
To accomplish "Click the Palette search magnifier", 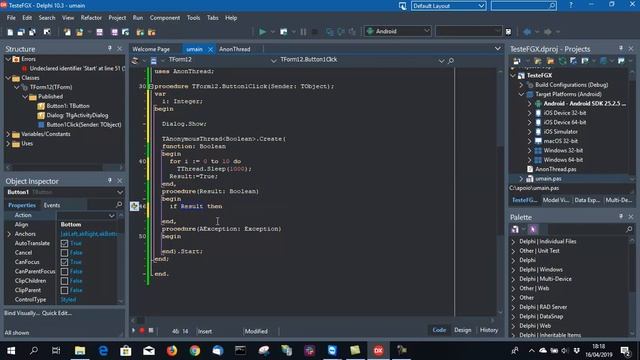I will coord(629,229).
